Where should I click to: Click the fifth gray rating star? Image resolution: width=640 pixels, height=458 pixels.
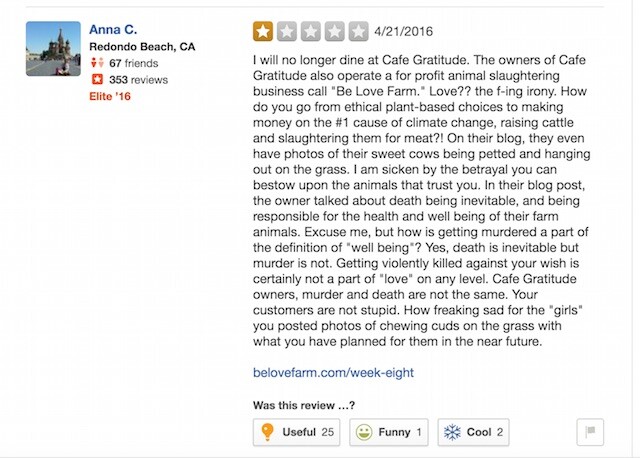(359, 31)
